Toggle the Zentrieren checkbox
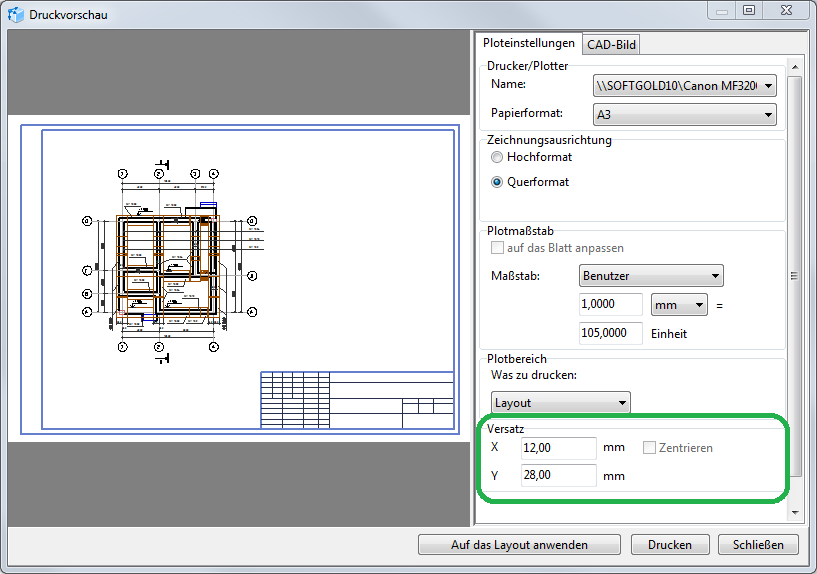 pos(650,448)
